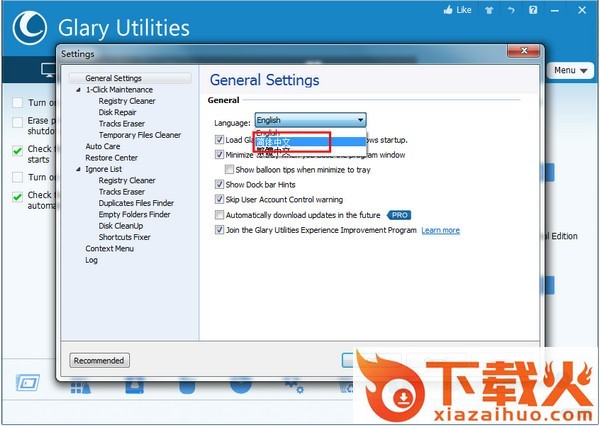Collapse the 1-Click Maintenance tree node
This screenshot has width=600, height=426.
(78, 90)
